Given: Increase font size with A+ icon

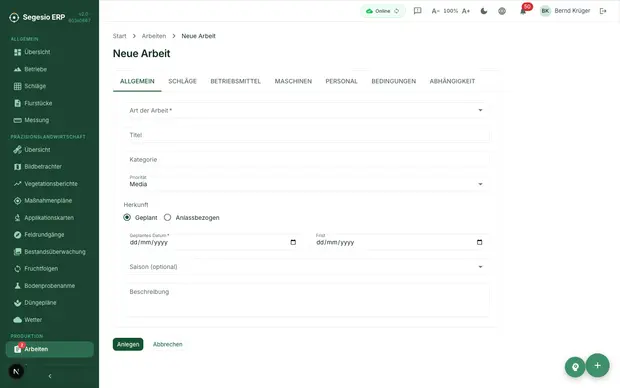Looking at the screenshot, I should coord(466,11).
